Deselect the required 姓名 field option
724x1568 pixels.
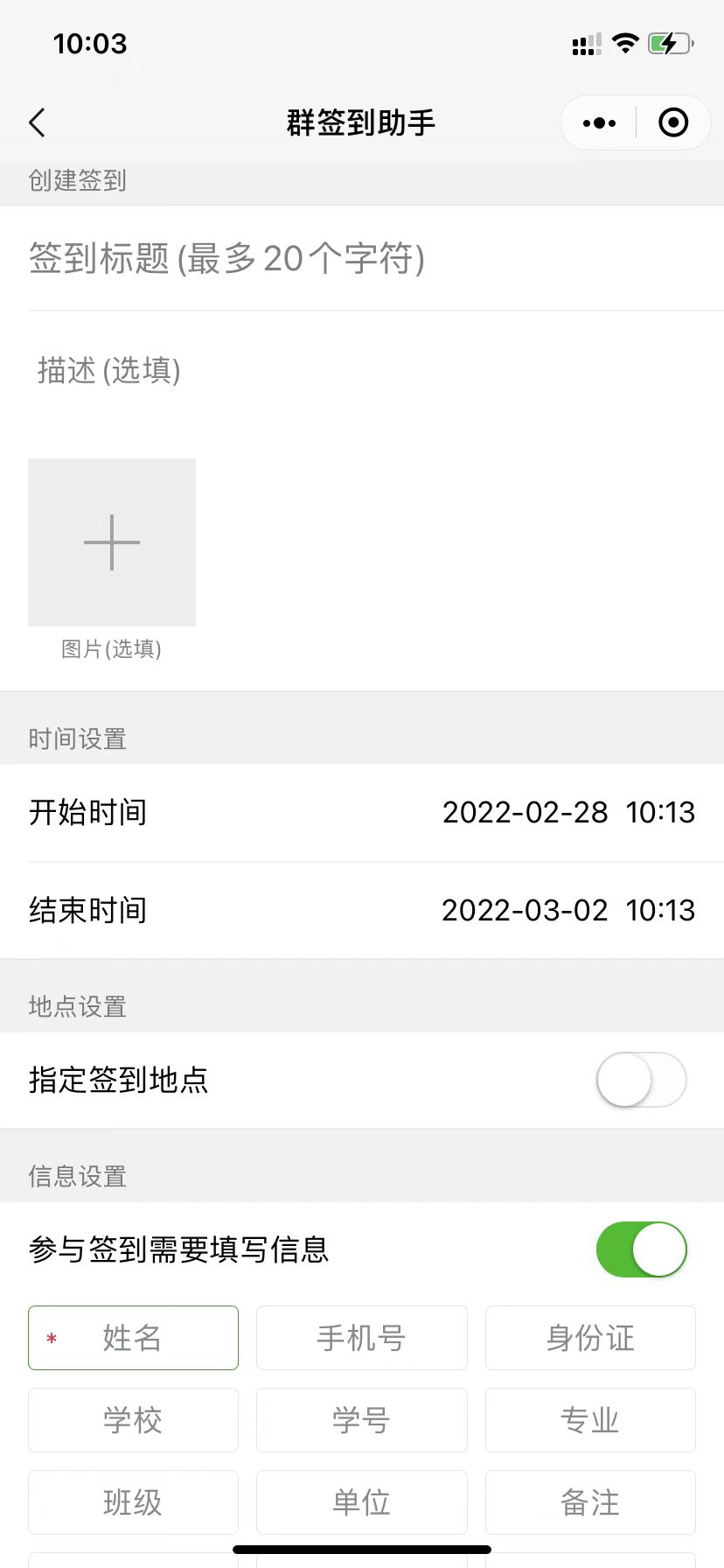point(133,1338)
